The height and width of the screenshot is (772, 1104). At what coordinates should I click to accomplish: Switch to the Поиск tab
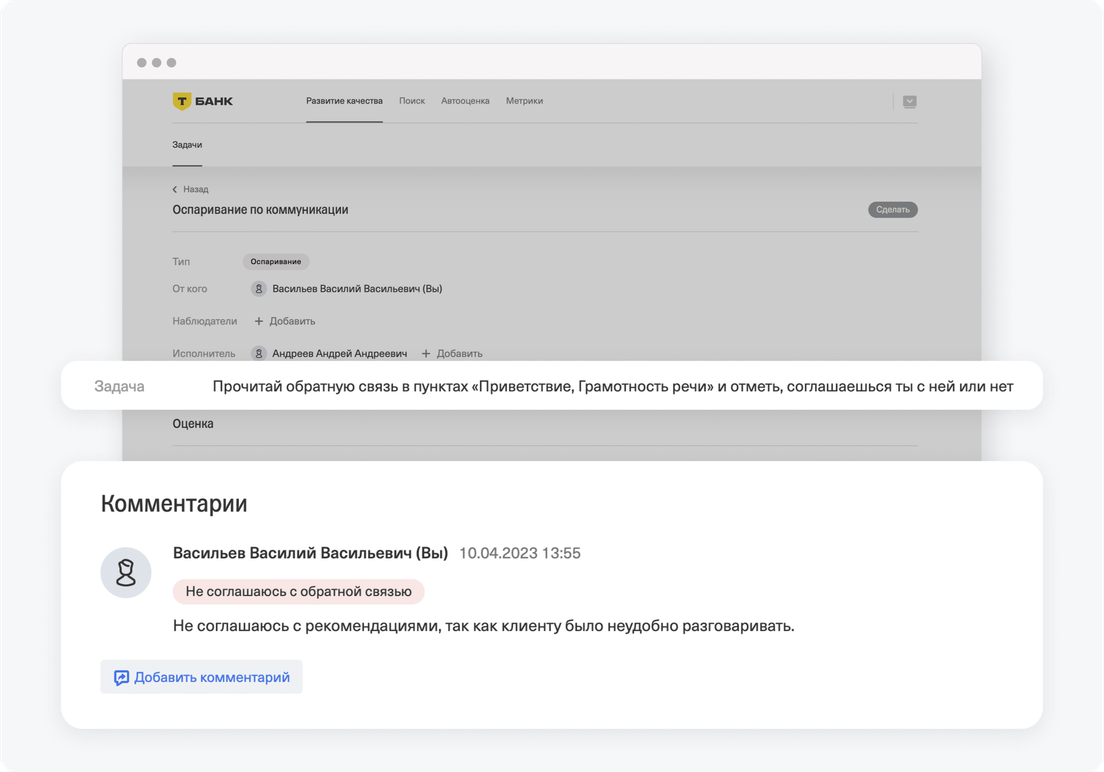[x=412, y=101]
